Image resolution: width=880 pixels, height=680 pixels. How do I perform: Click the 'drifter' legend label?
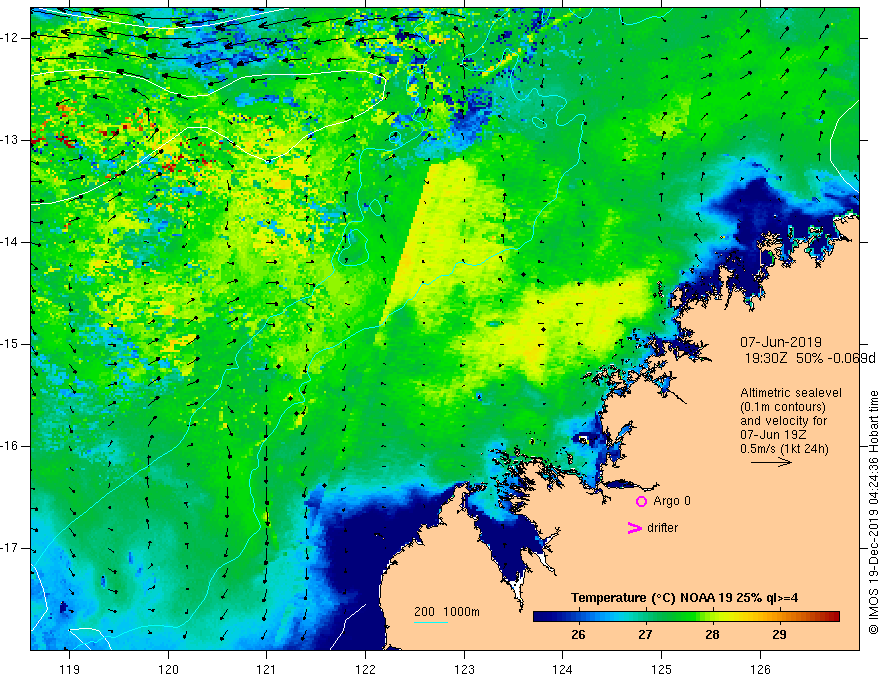point(662,528)
